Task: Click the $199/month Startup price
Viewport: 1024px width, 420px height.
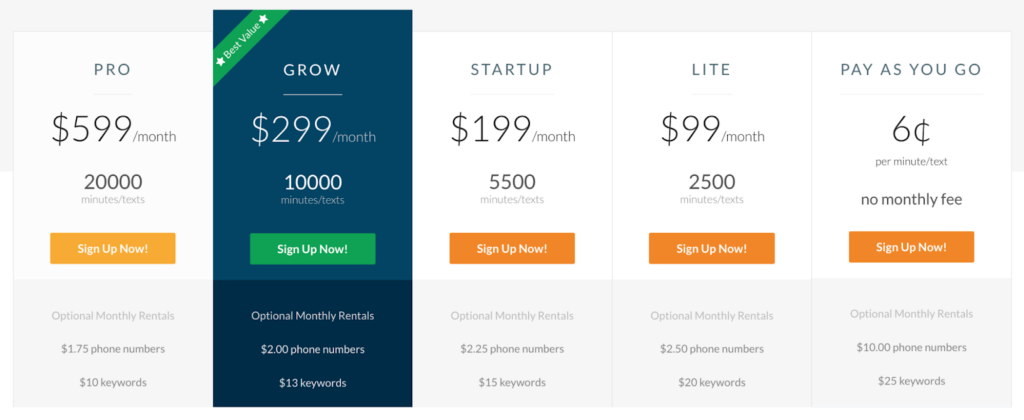Action: point(512,130)
